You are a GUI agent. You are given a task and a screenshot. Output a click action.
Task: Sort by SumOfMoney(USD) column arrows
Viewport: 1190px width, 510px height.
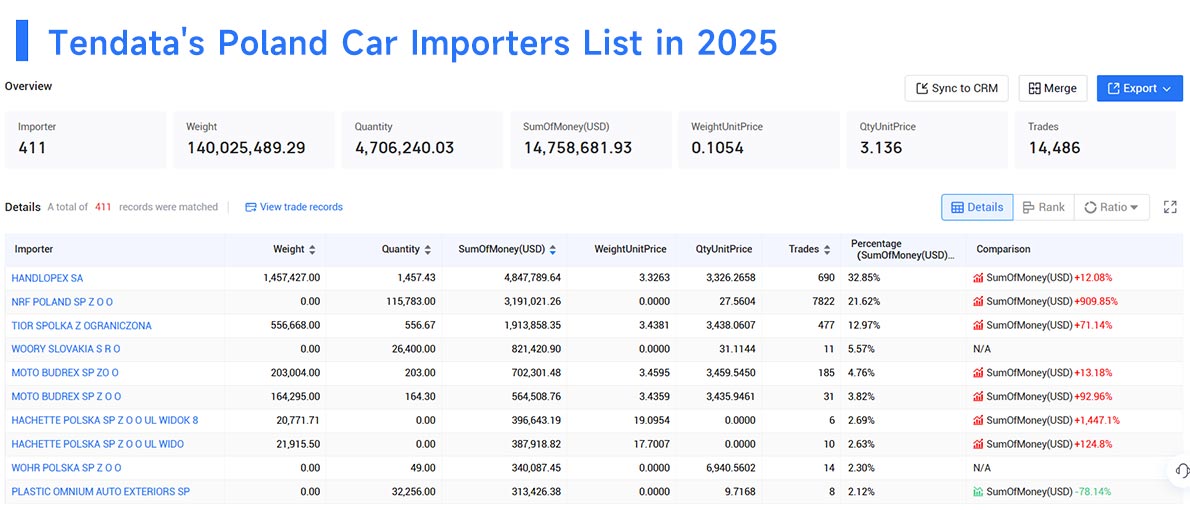552,249
